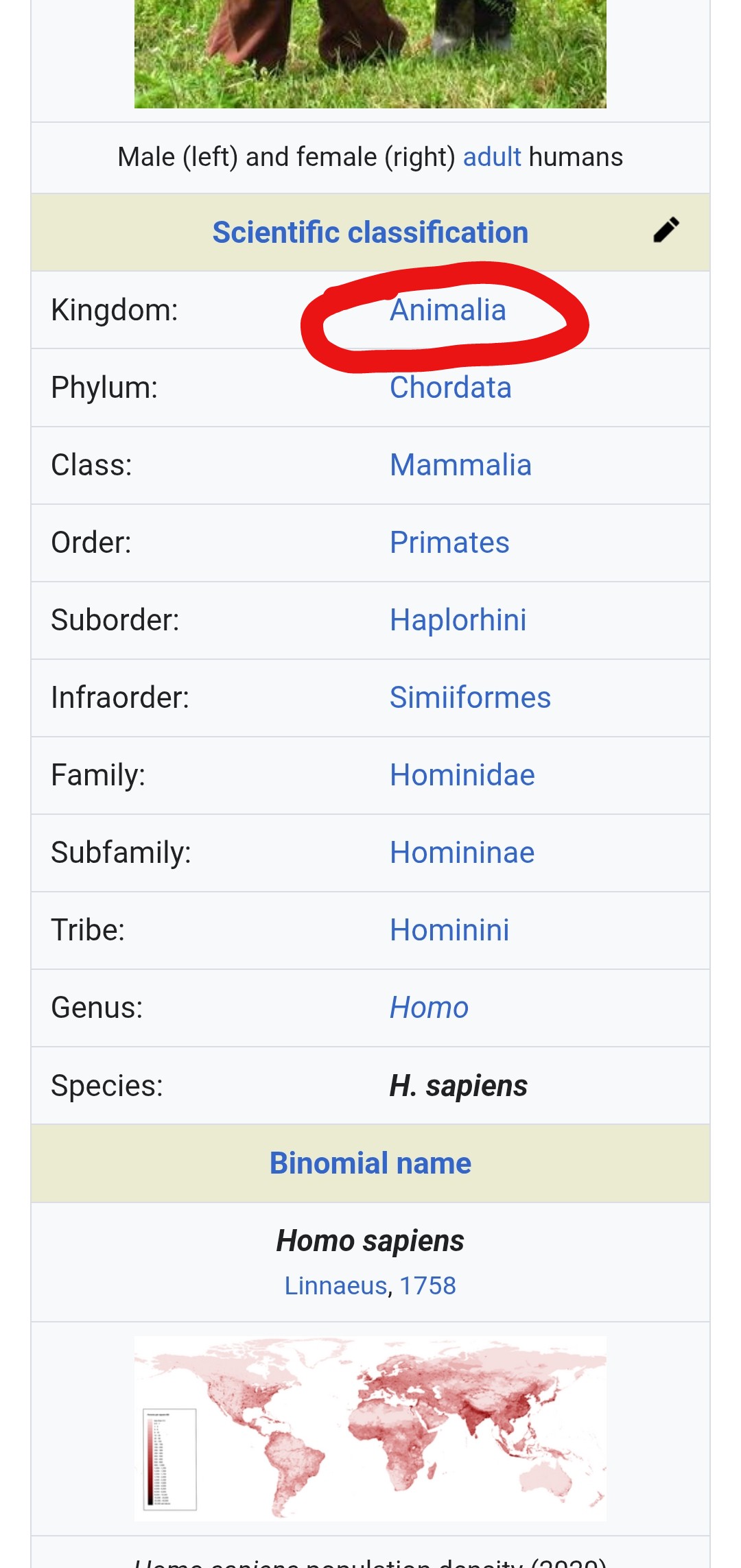741x1568 pixels.
Task: Click the Linnaeus author link
Action: 336,1285
